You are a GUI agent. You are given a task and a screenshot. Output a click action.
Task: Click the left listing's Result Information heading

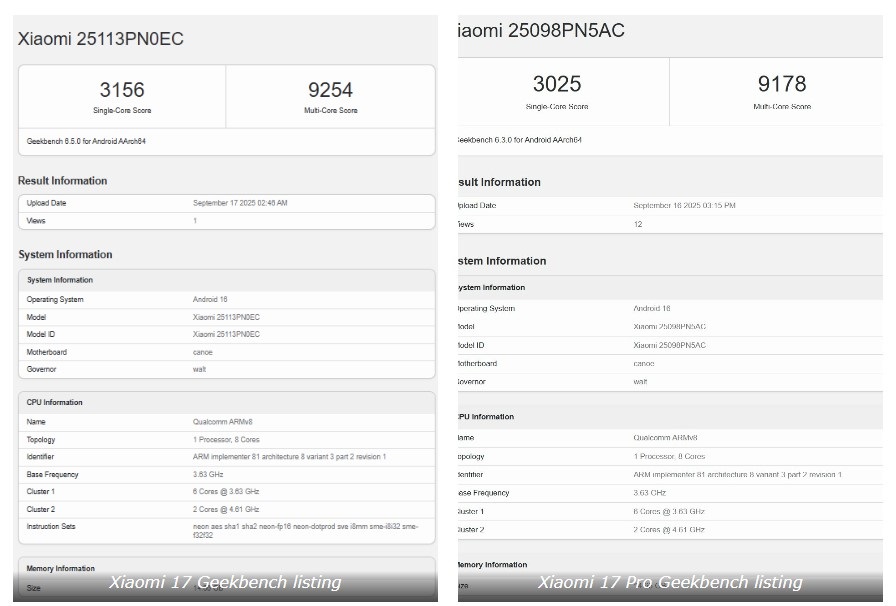pos(63,181)
